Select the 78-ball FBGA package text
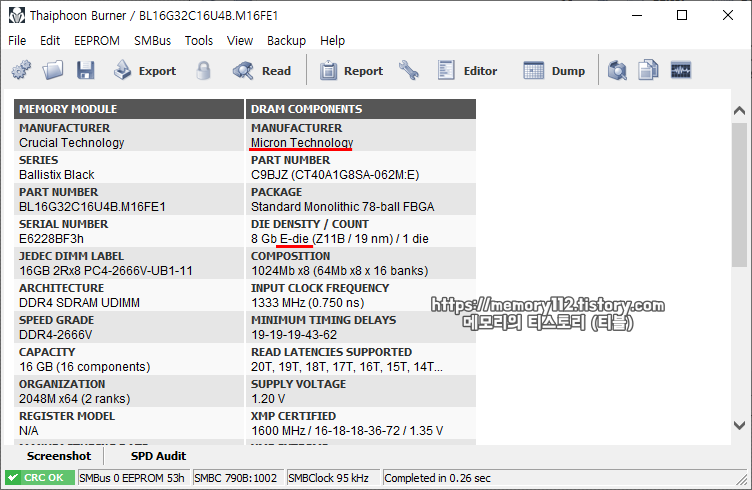The height and width of the screenshot is (490, 752). point(342,207)
